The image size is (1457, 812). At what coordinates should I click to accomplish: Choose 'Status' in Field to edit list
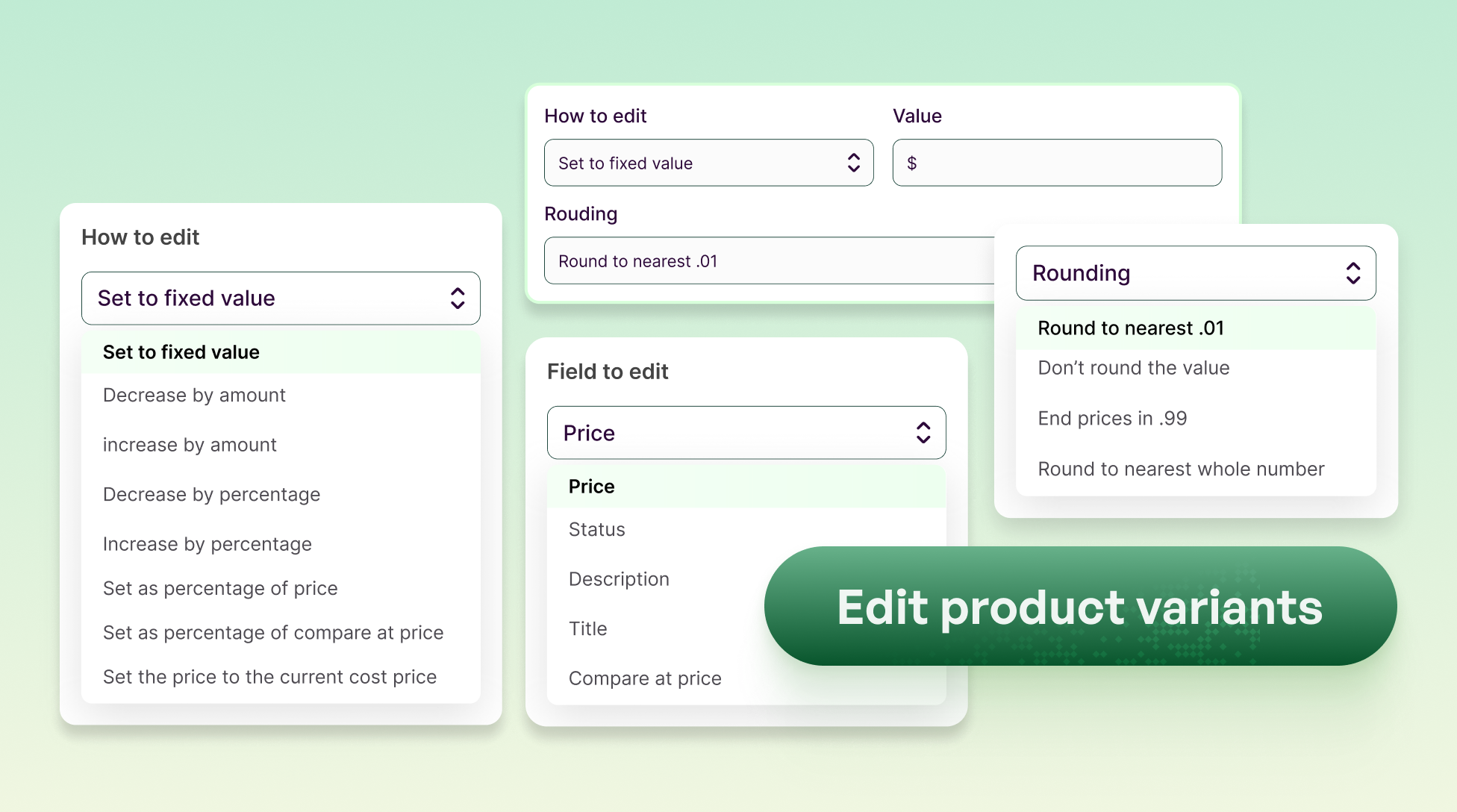596,530
